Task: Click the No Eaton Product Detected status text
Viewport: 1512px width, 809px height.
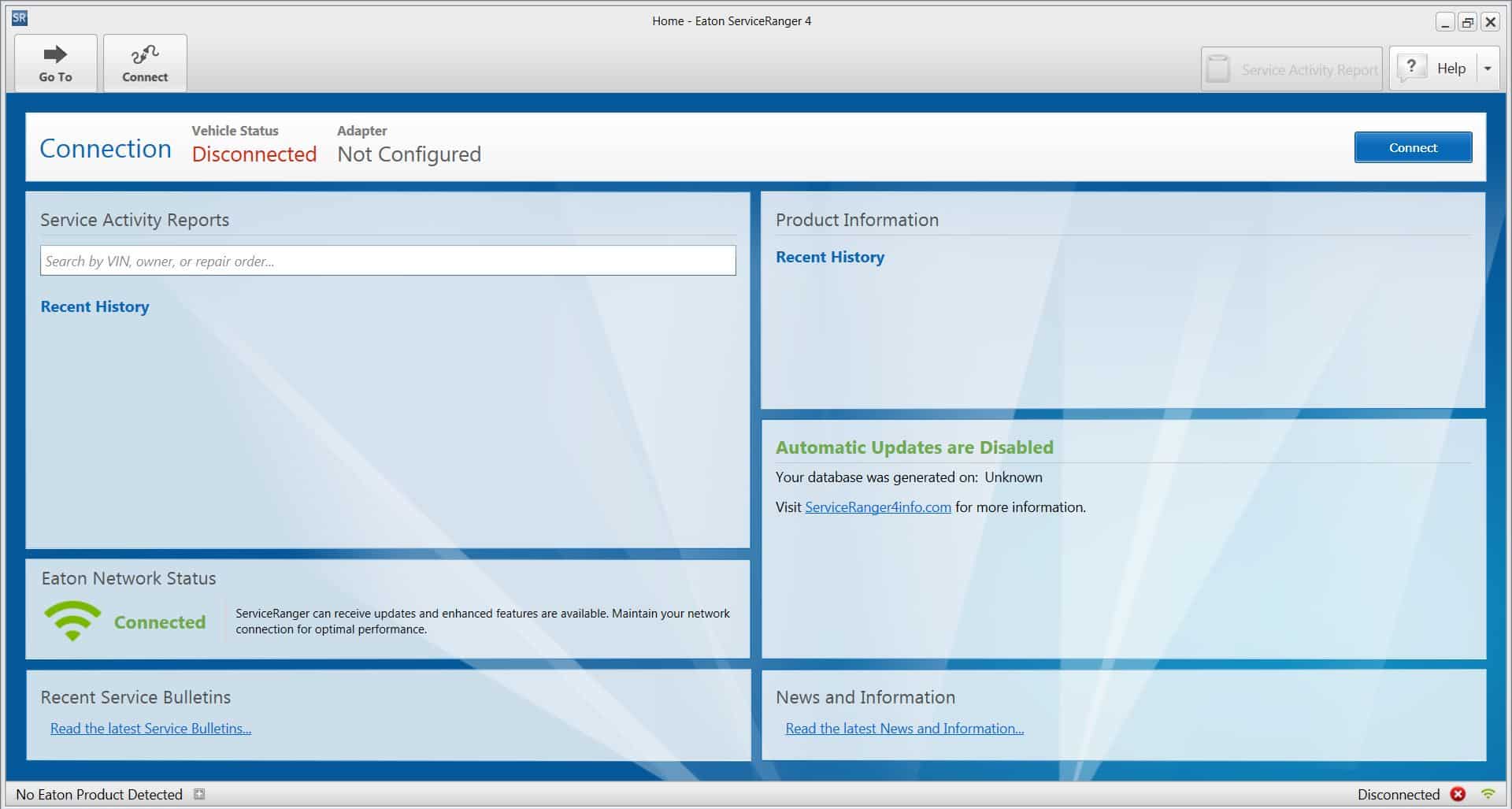Action: point(99,794)
